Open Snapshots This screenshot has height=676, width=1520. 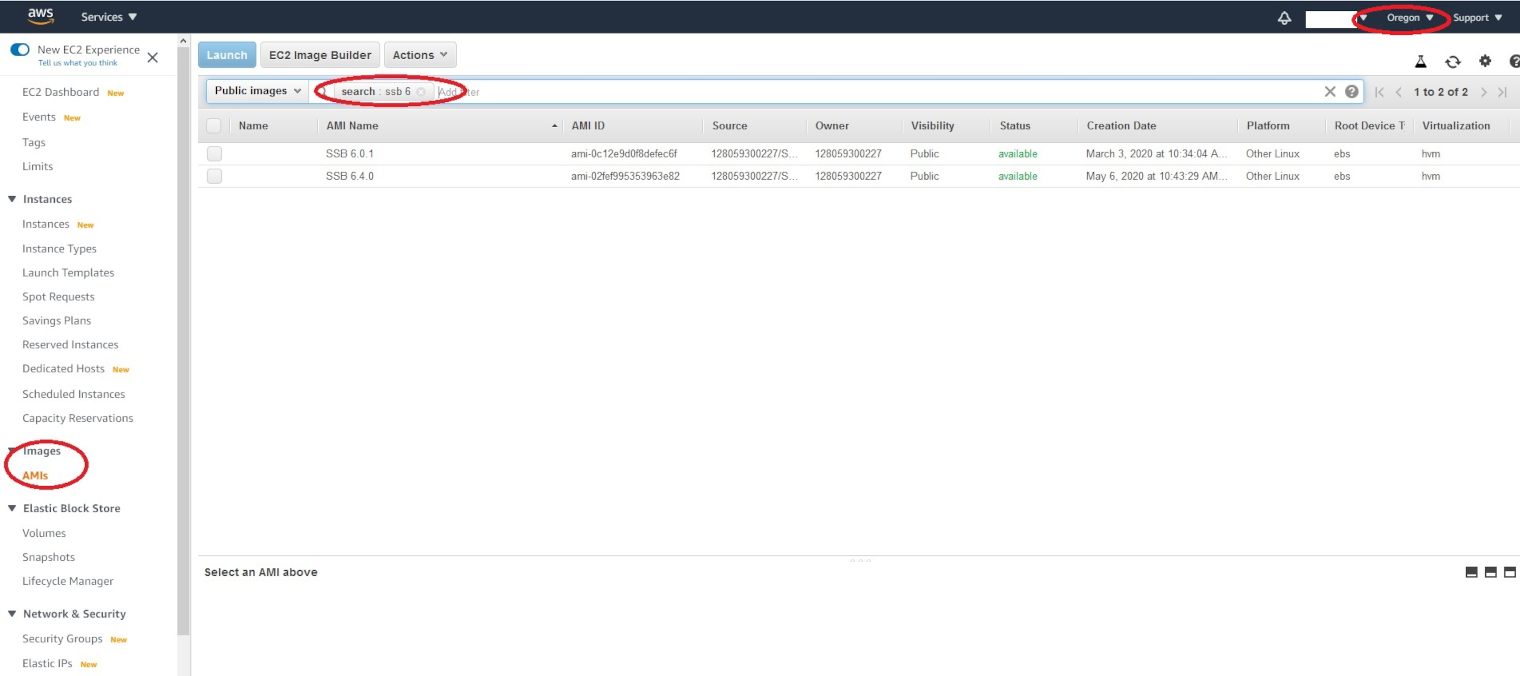49,557
